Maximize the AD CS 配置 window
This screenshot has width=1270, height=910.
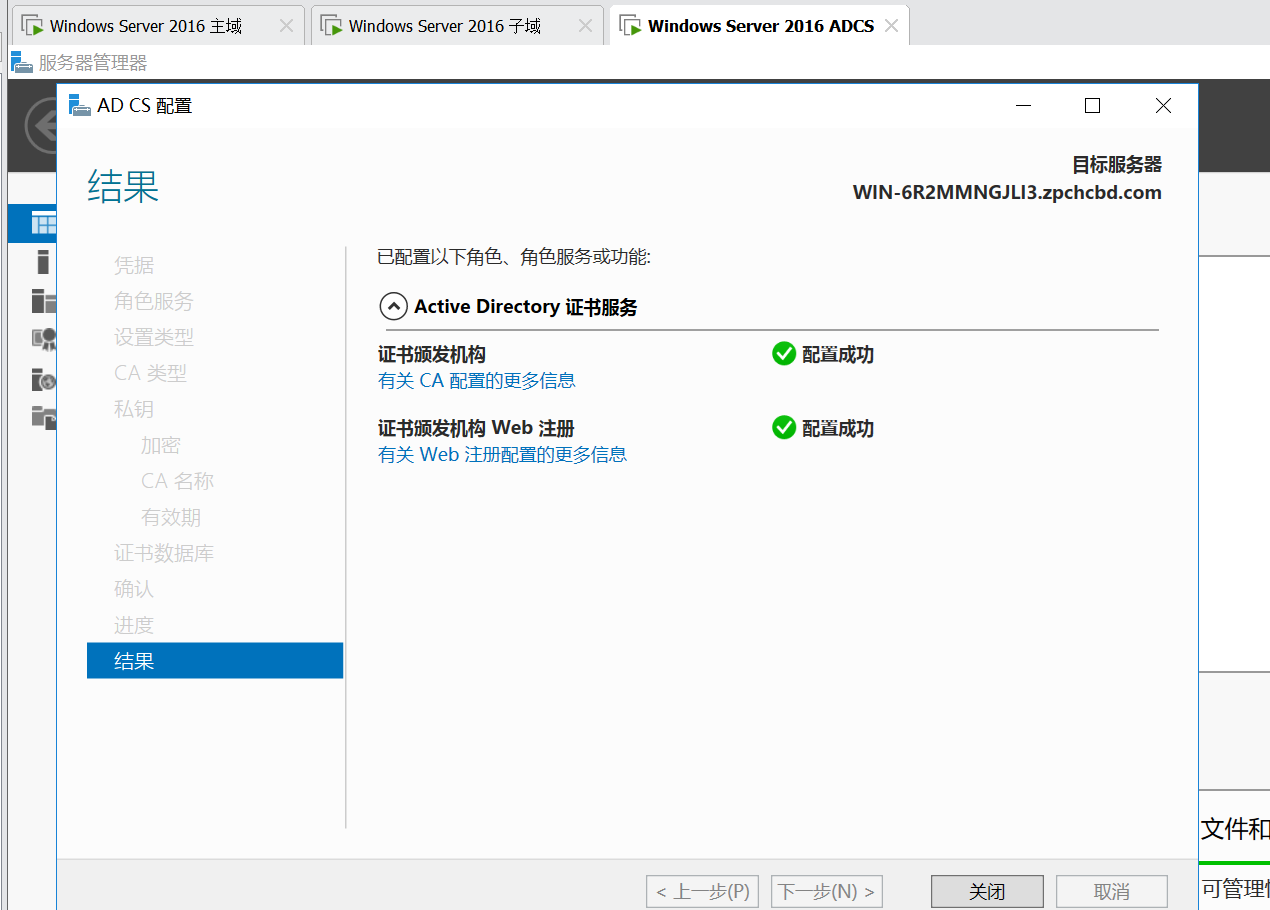[1092, 105]
